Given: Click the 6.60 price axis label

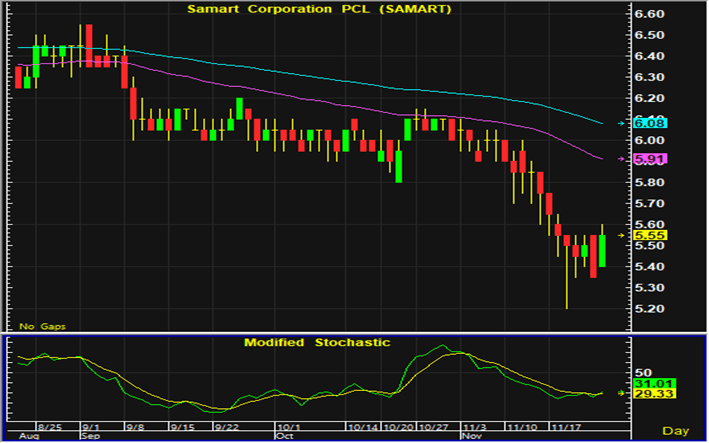Looking at the screenshot, I should pos(650,14).
